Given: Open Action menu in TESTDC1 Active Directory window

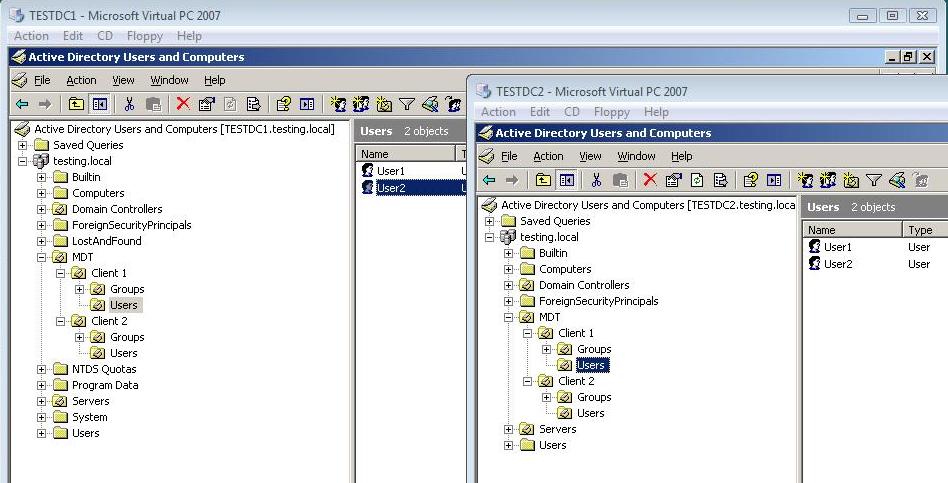Looking at the screenshot, I should tap(81, 80).
